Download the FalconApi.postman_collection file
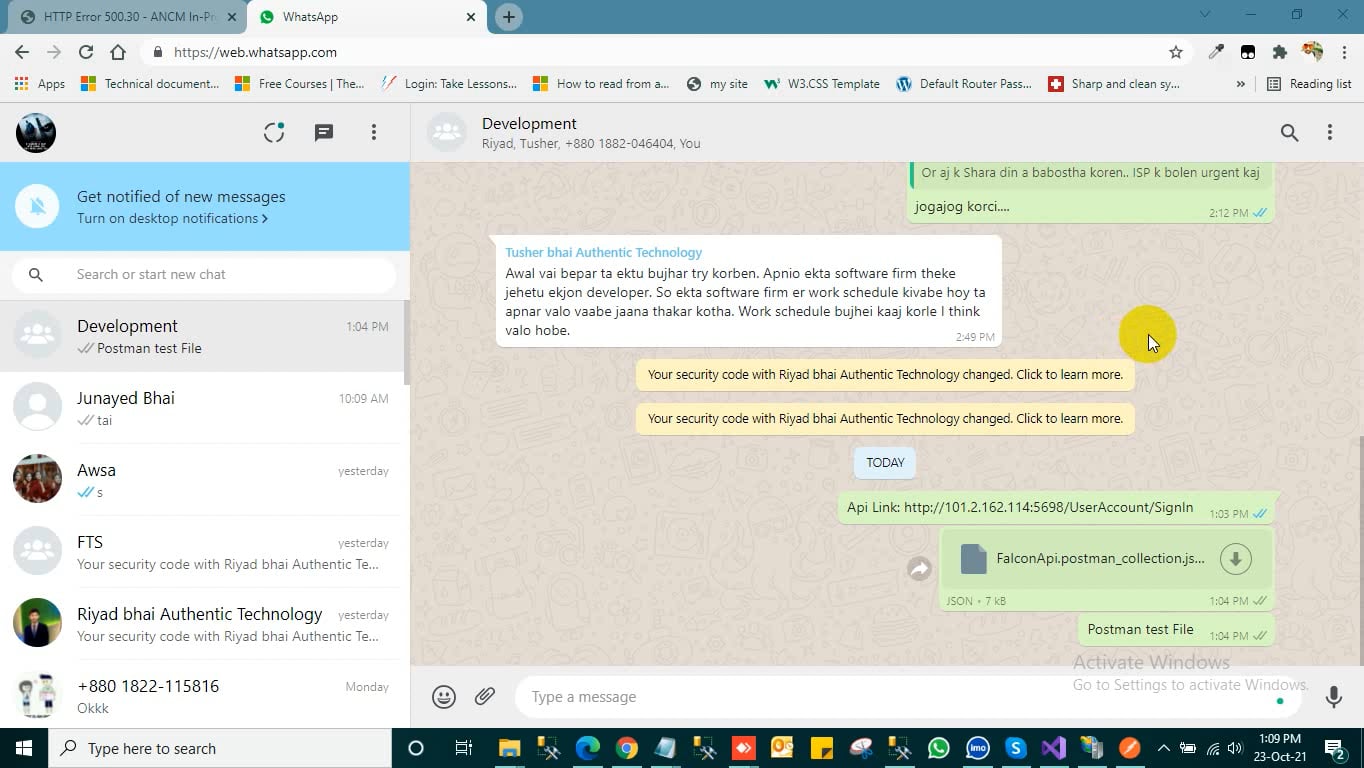The image size is (1364, 768). pyautogui.click(x=1236, y=558)
